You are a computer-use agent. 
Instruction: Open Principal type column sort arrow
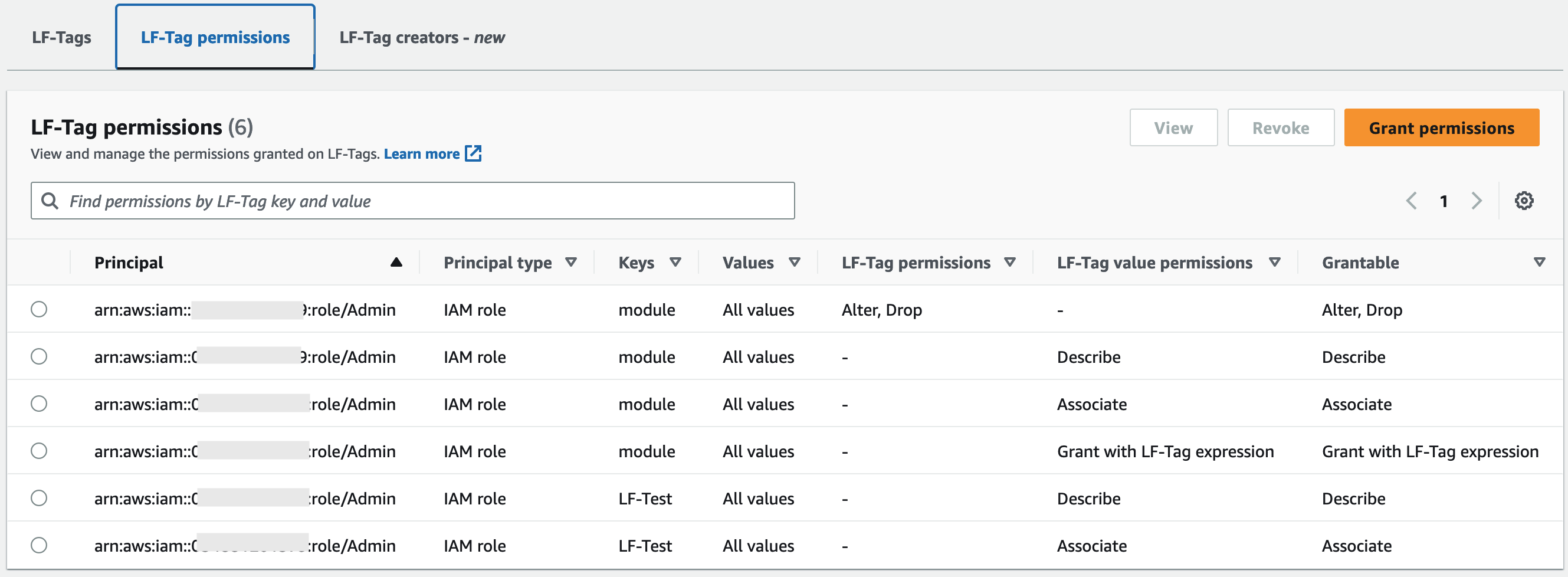[x=571, y=263]
